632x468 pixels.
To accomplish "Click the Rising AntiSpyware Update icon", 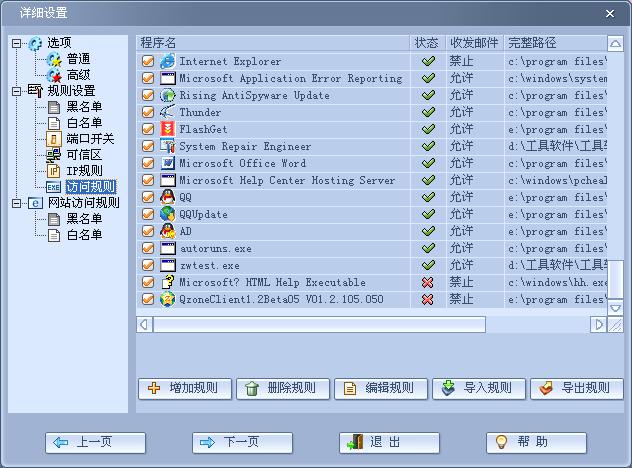I will pos(168,95).
